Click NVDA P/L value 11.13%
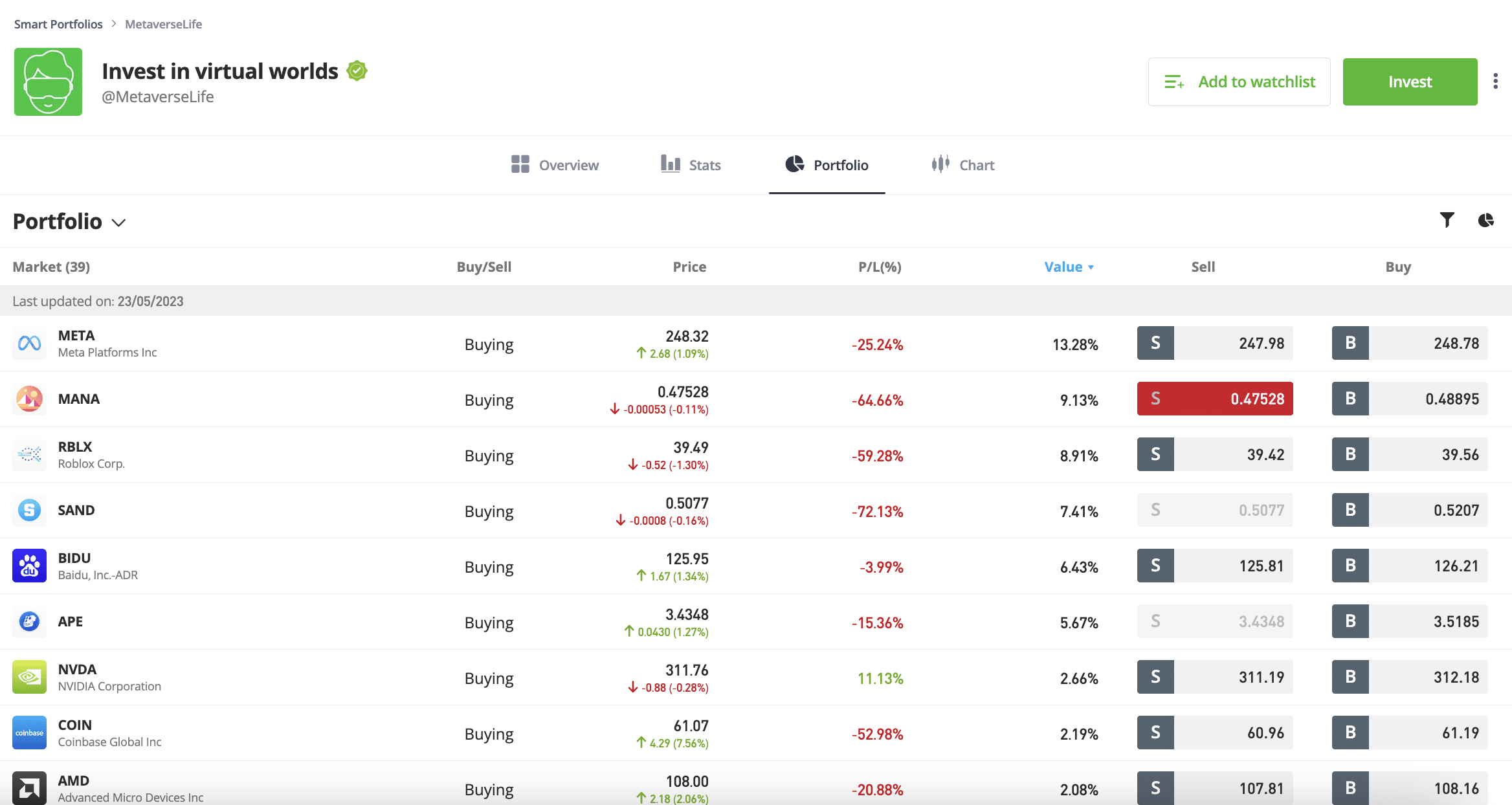The width and height of the screenshot is (1512, 805). tap(880, 678)
